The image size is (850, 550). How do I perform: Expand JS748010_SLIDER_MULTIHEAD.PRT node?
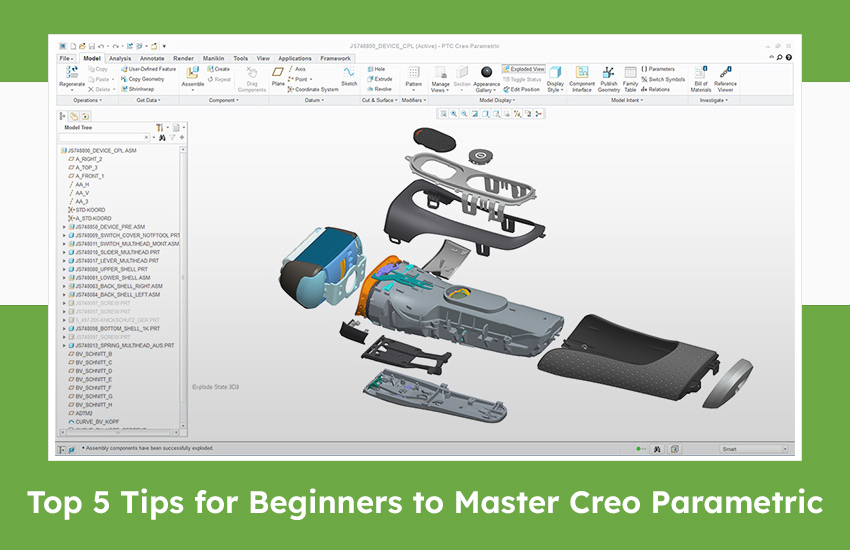[x=64, y=253]
